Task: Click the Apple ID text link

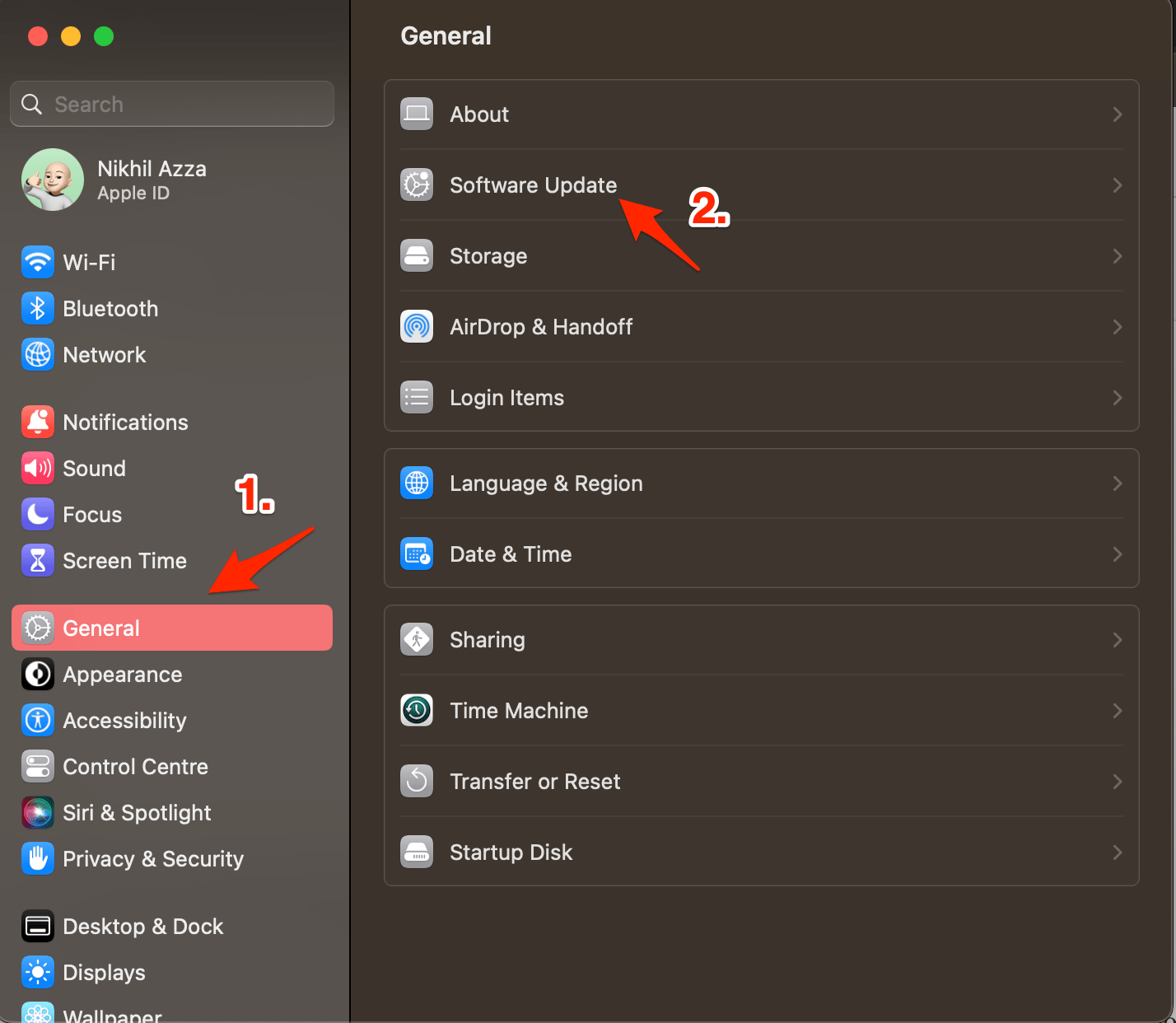Action: click(133, 193)
